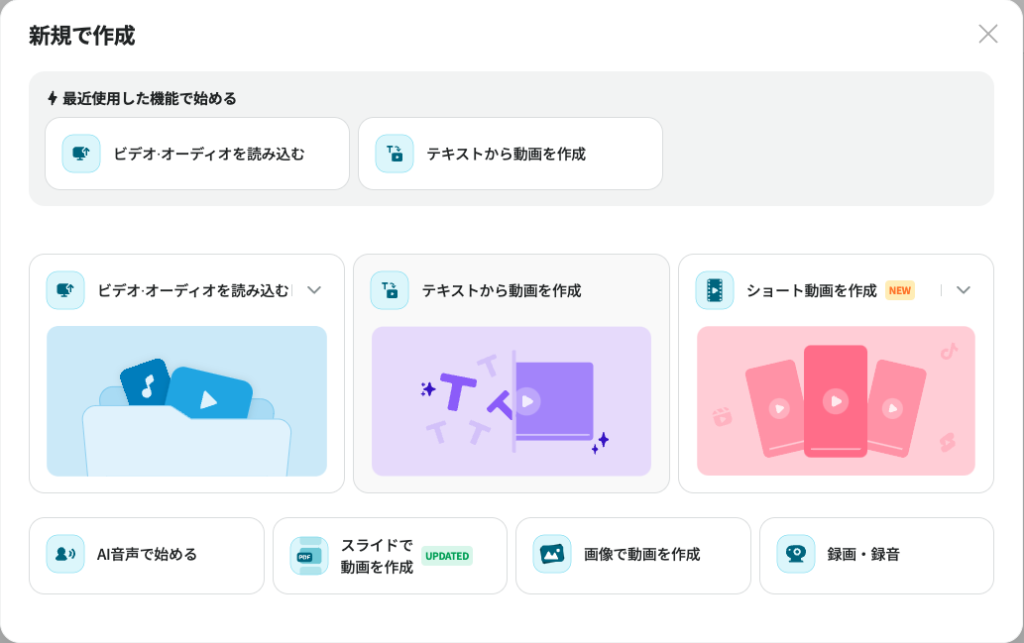The width and height of the screenshot is (1024, 643).
Task: Click the webcam recording icon
Action: pos(795,555)
